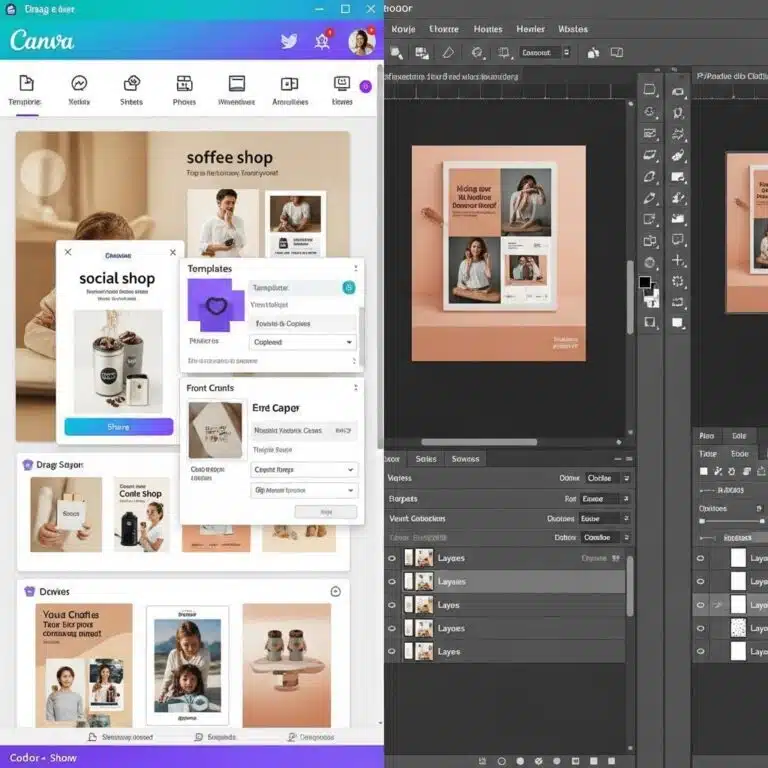Open the Conte Shop template thumbnail
768x768 pixels.
pyautogui.click(x=142, y=514)
